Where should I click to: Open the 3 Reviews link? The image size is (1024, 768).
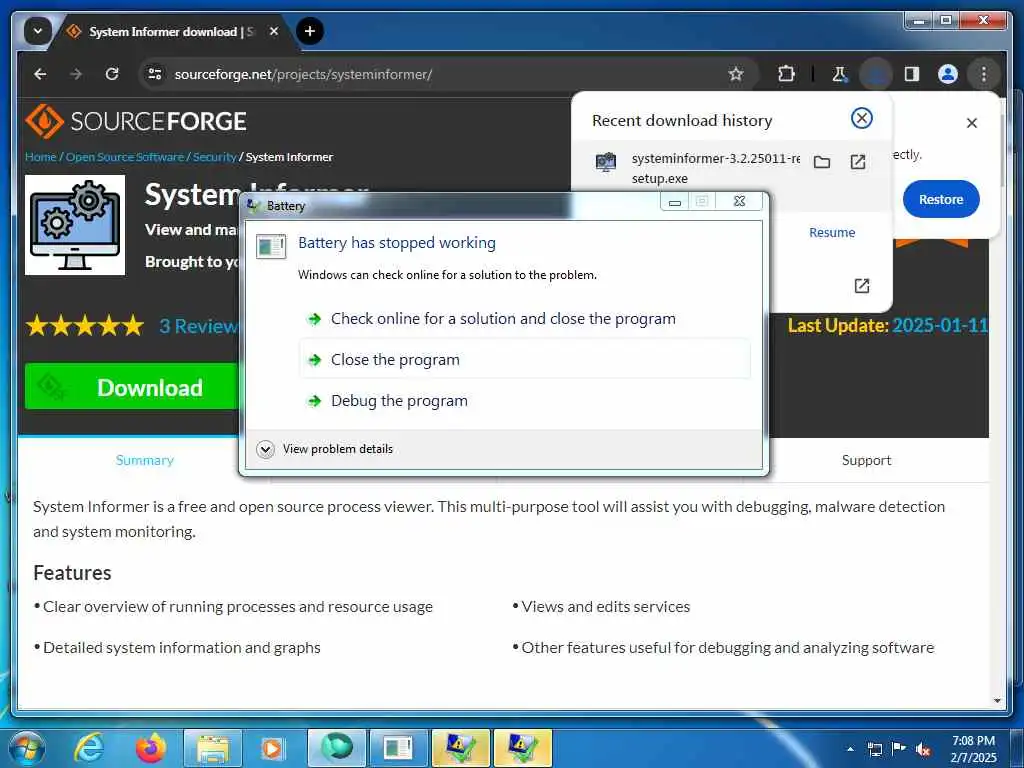199,326
